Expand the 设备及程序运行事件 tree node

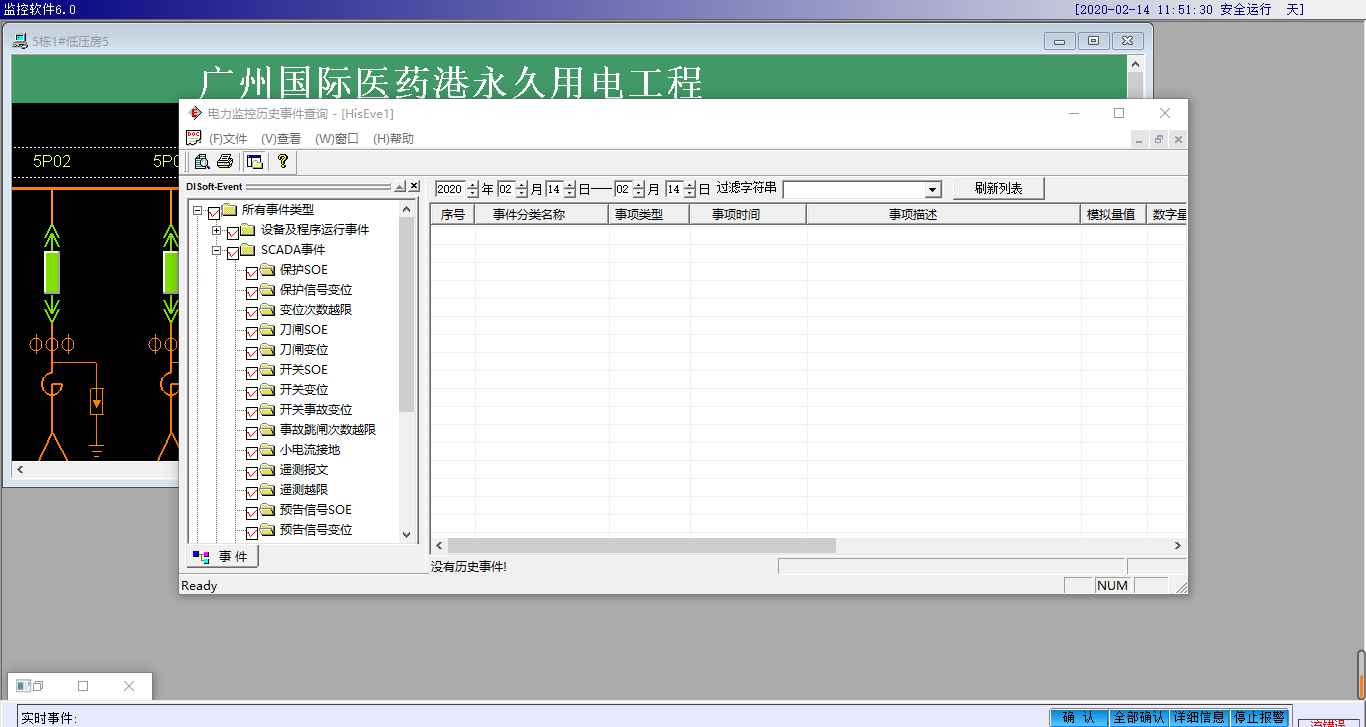(216, 231)
